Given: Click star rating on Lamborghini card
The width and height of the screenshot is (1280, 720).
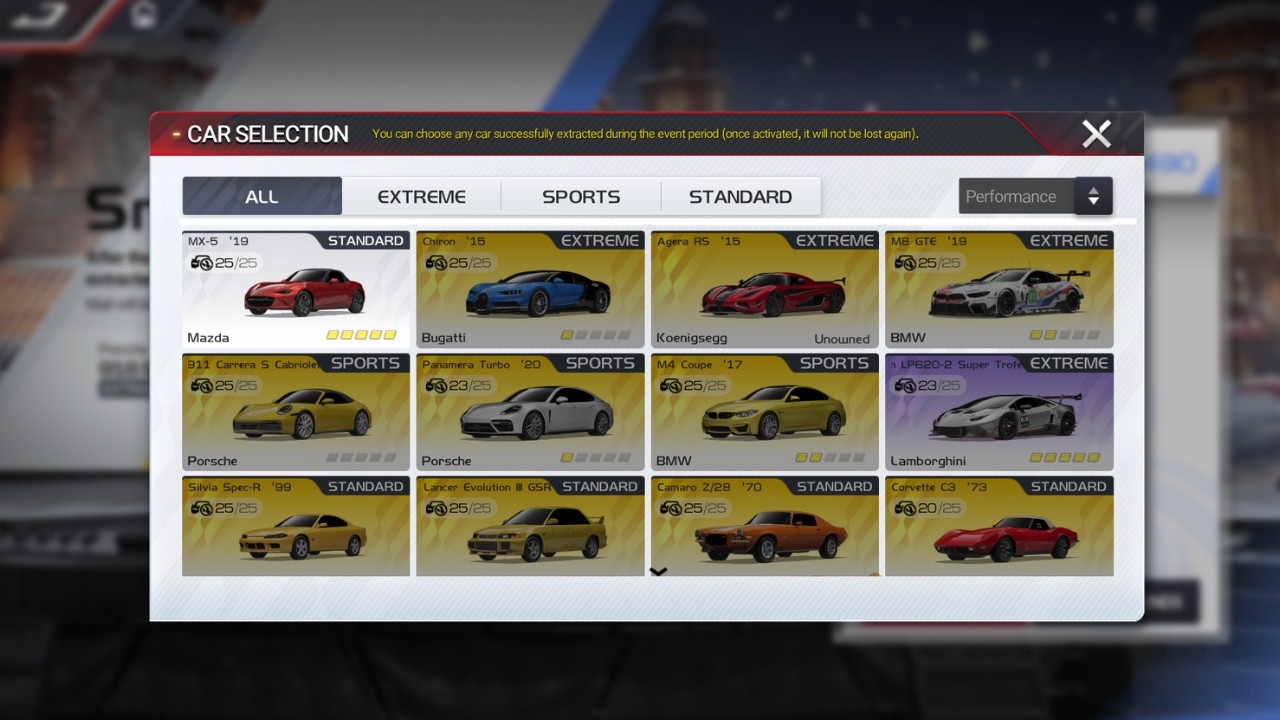Looking at the screenshot, I should click(1065, 458).
